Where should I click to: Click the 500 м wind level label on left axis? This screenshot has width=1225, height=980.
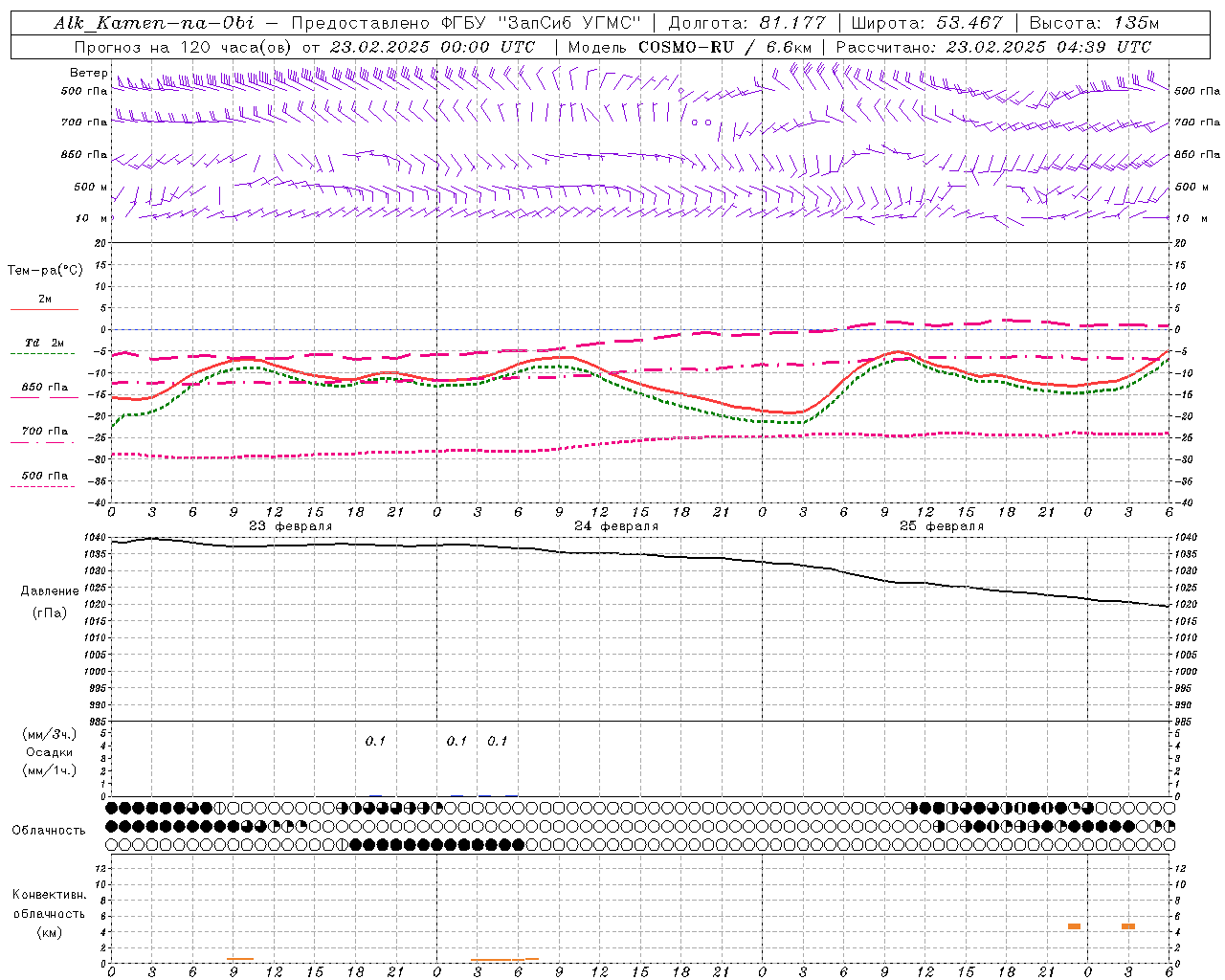(x=91, y=188)
